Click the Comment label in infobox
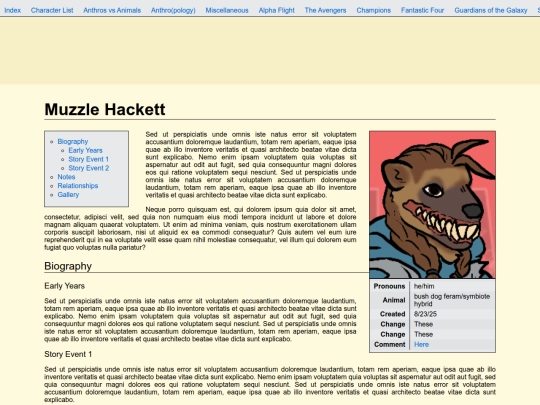The height and width of the screenshot is (405, 540). click(x=390, y=344)
